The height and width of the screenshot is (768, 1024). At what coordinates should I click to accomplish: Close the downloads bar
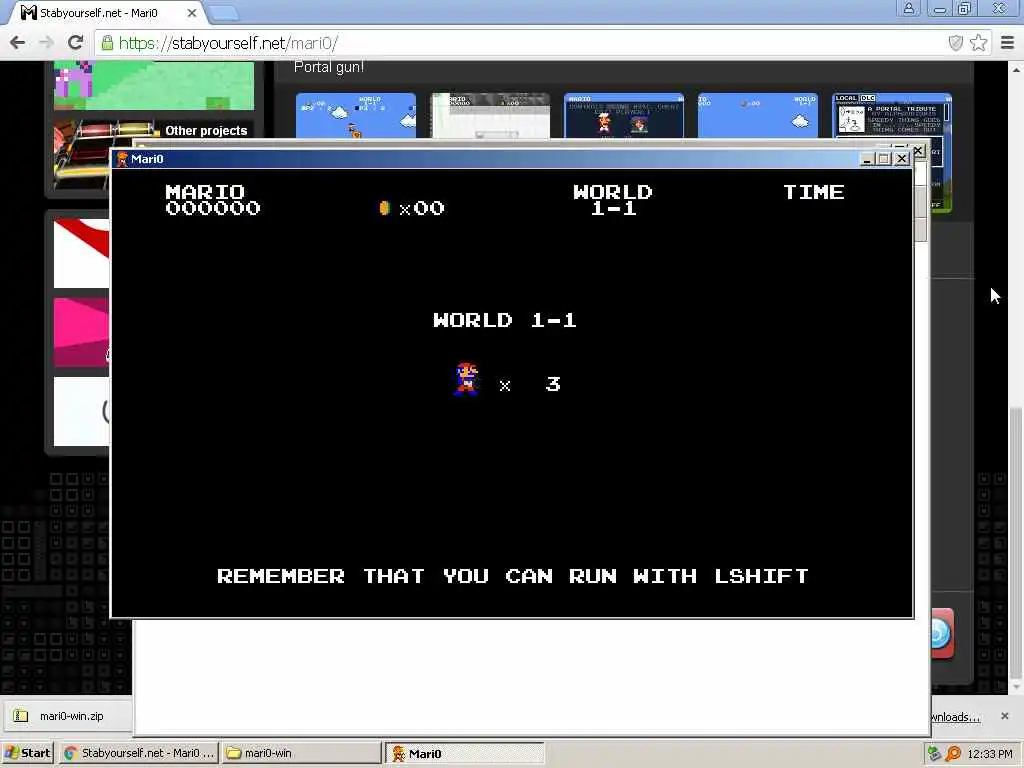(x=1004, y=716)
